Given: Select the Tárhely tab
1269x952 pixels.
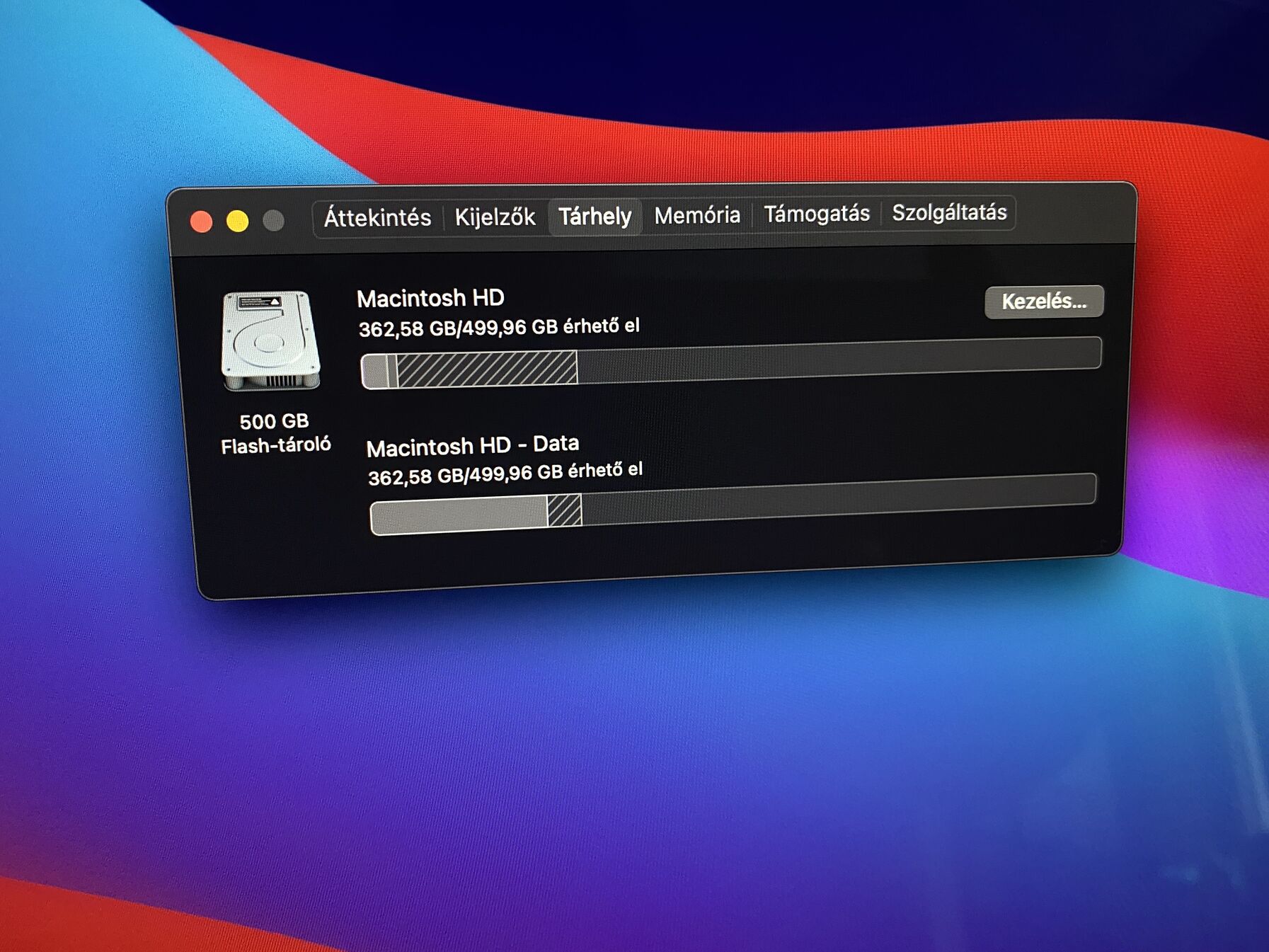Looking at the screenshot, I should (595, 216).
